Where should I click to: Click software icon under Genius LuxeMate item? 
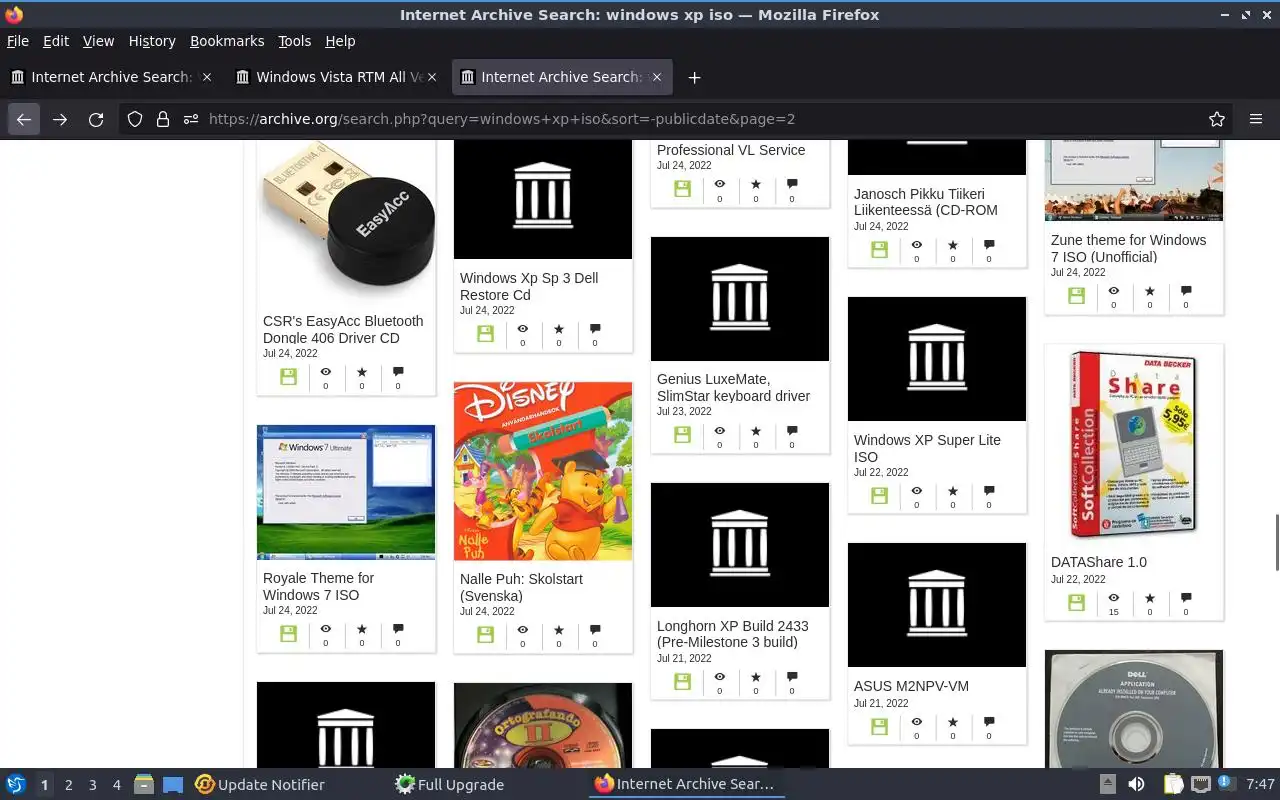point(682,434)
